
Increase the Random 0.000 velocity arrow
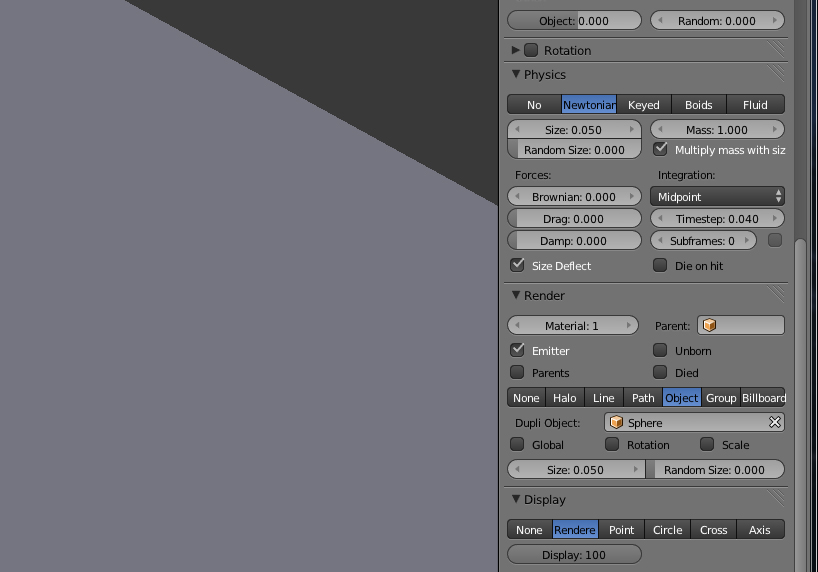click(775, 21)
